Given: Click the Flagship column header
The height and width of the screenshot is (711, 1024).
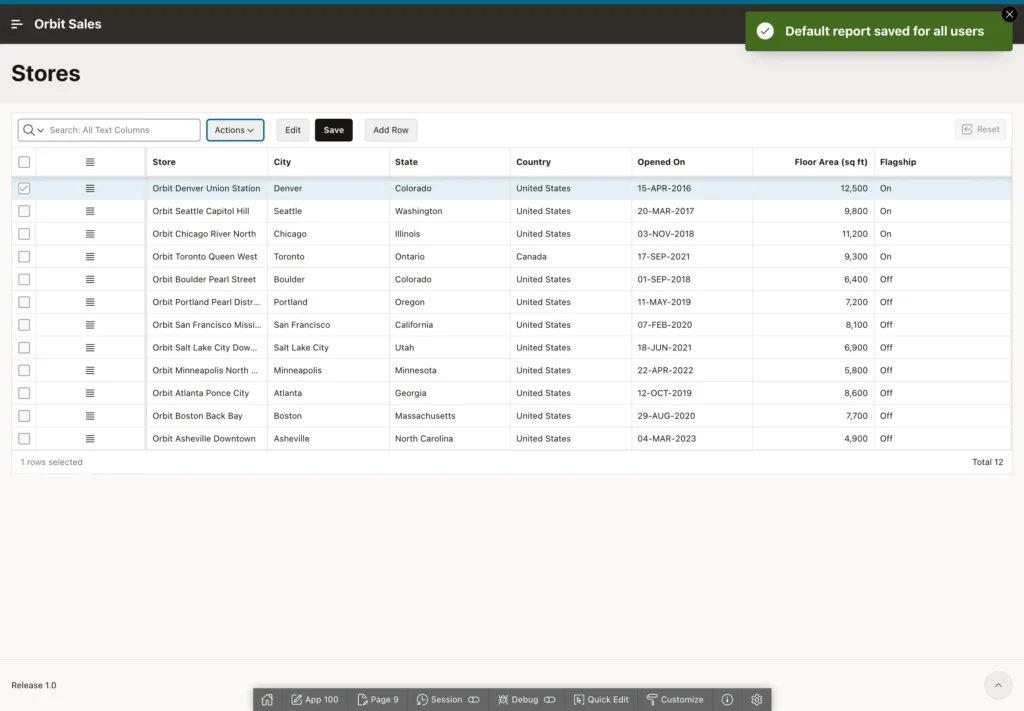Looking at the screenshot, I should pos(942,162).
